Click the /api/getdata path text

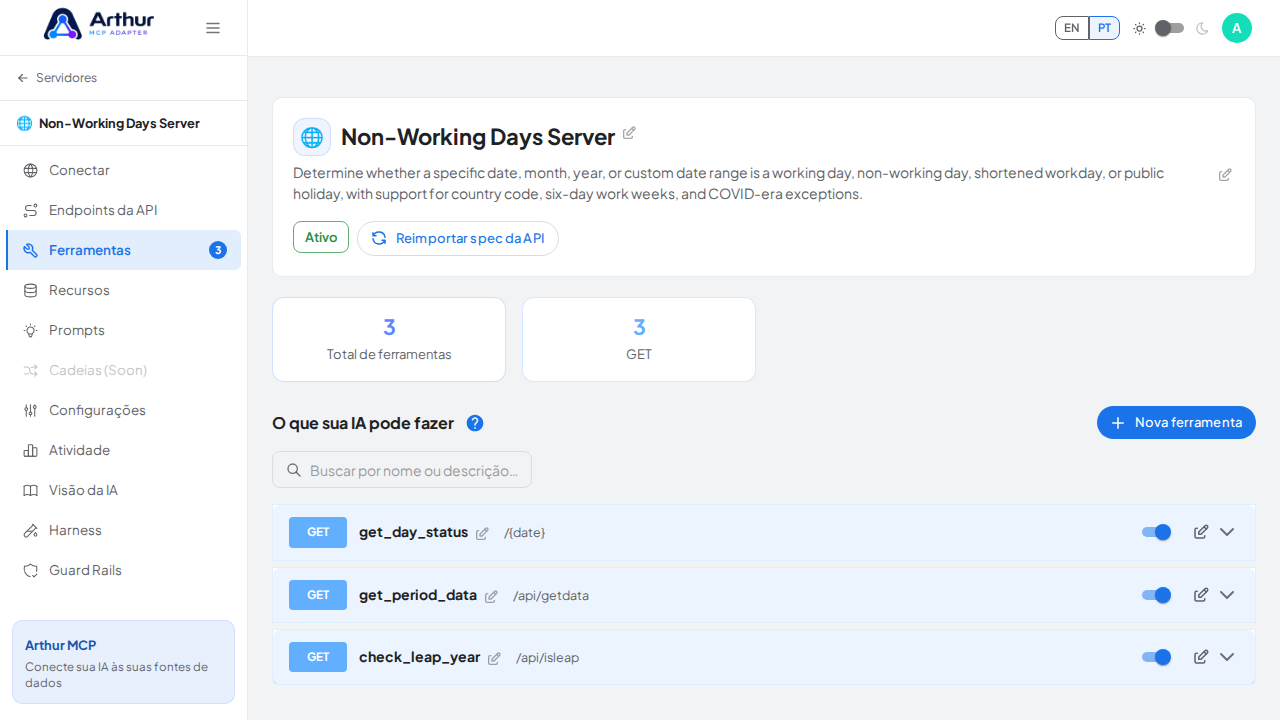(551, 596)
